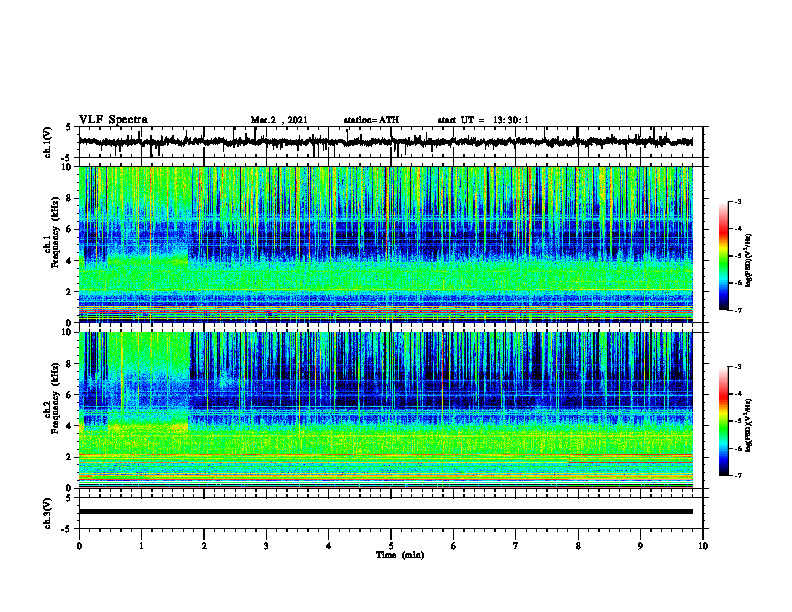Screen dimensions: 792x612
Task: Click ch.2 frequency tick label 4
Action: [x=69, y=426]
